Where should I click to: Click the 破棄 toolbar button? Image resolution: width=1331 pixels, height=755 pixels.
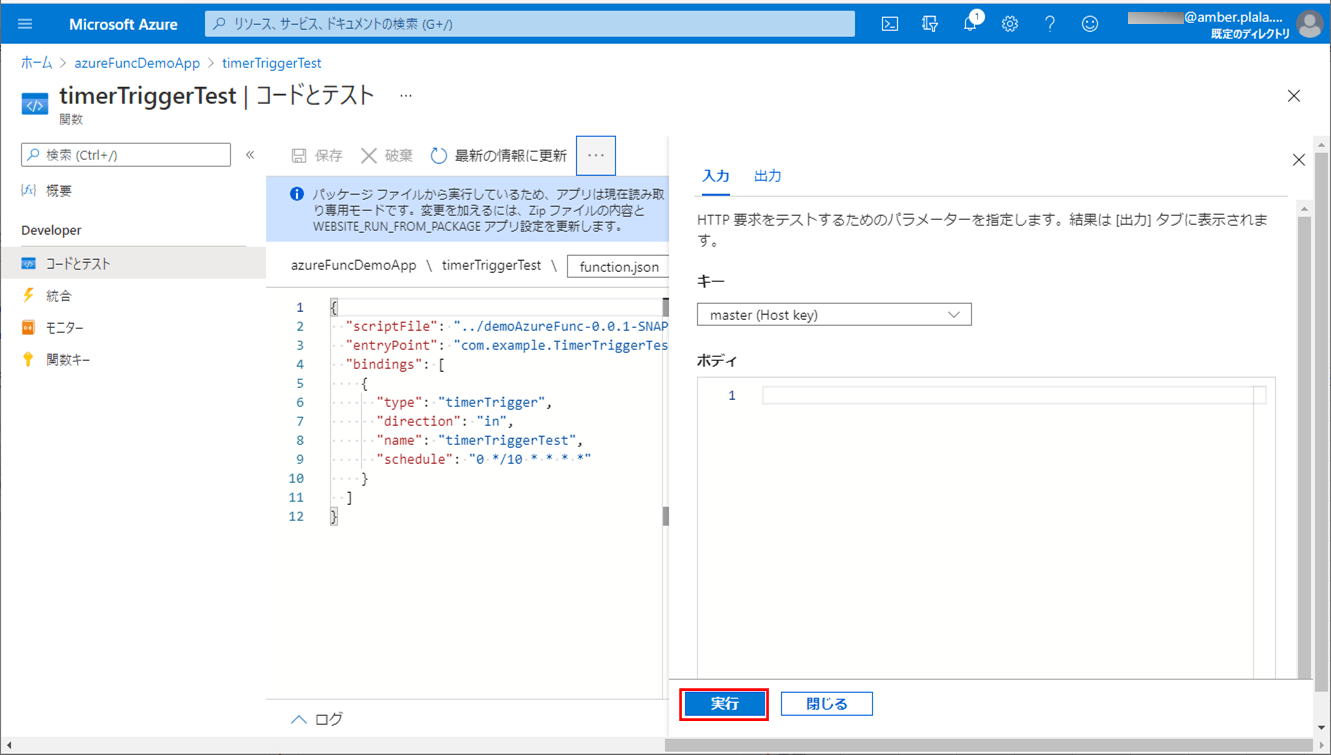(387, 155)
